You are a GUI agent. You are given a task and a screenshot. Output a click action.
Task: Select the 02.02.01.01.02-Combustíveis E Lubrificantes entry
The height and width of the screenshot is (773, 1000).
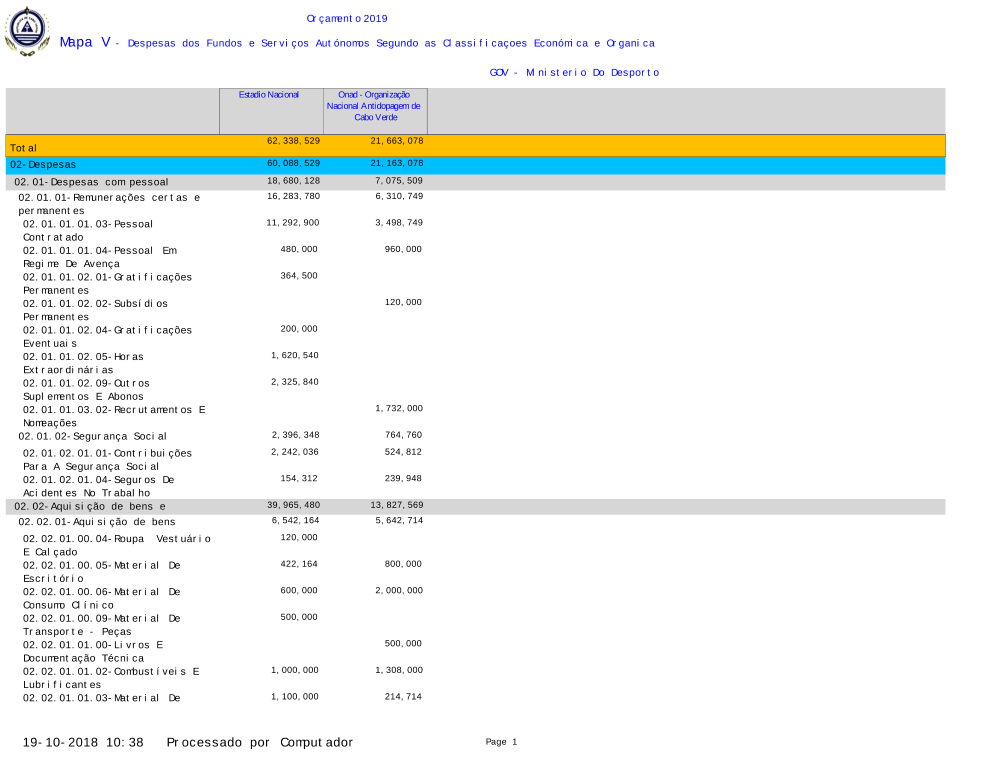(x=110, y=678)
